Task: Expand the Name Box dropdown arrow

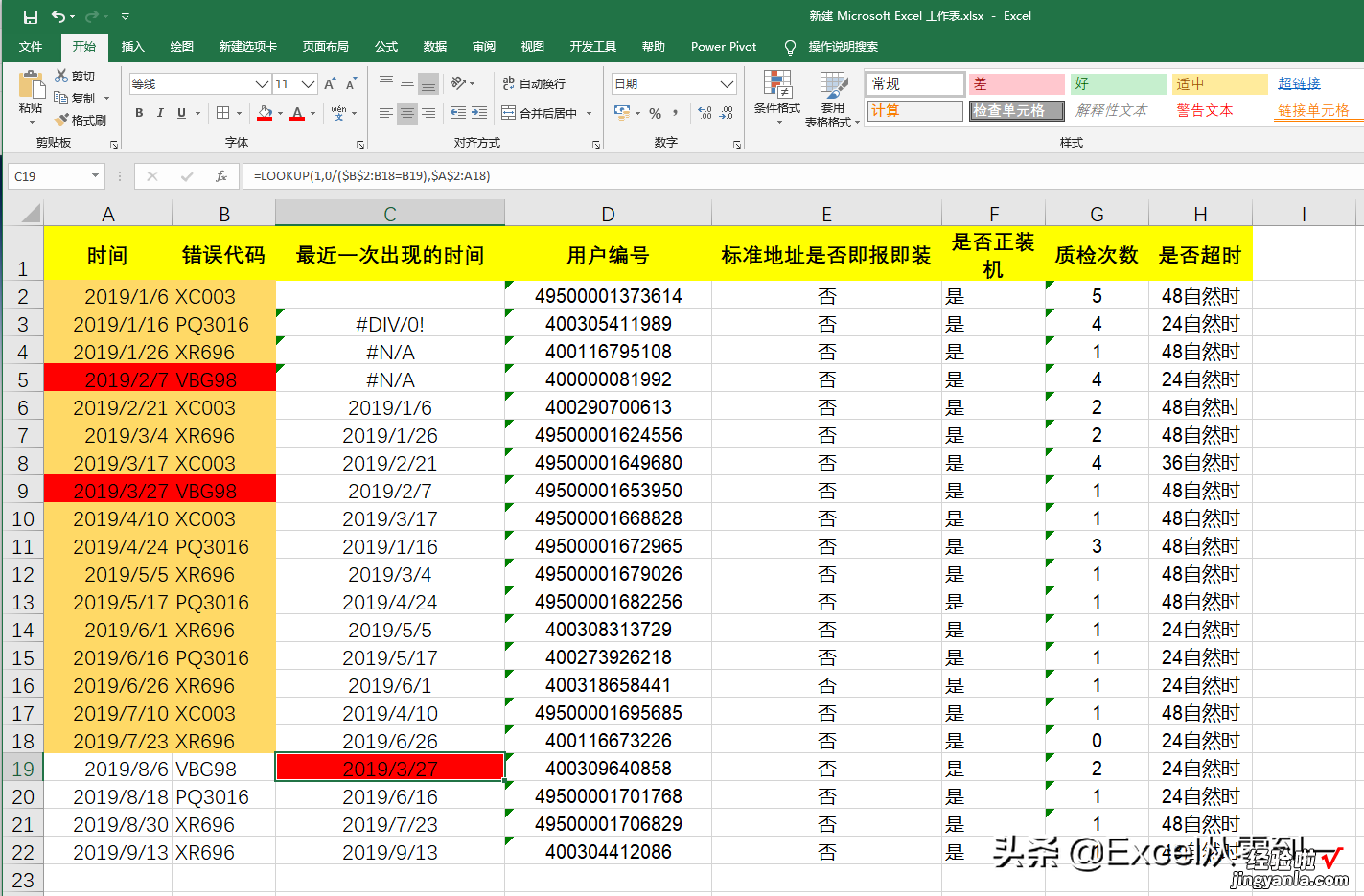Action: click(x=95, y=176)
